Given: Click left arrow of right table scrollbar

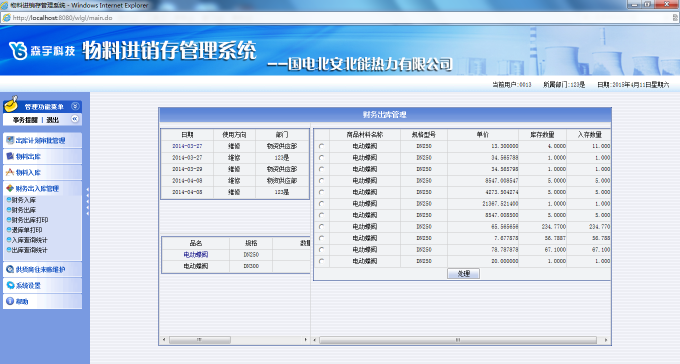Looking at the screenshot, I should click(315, 340).
